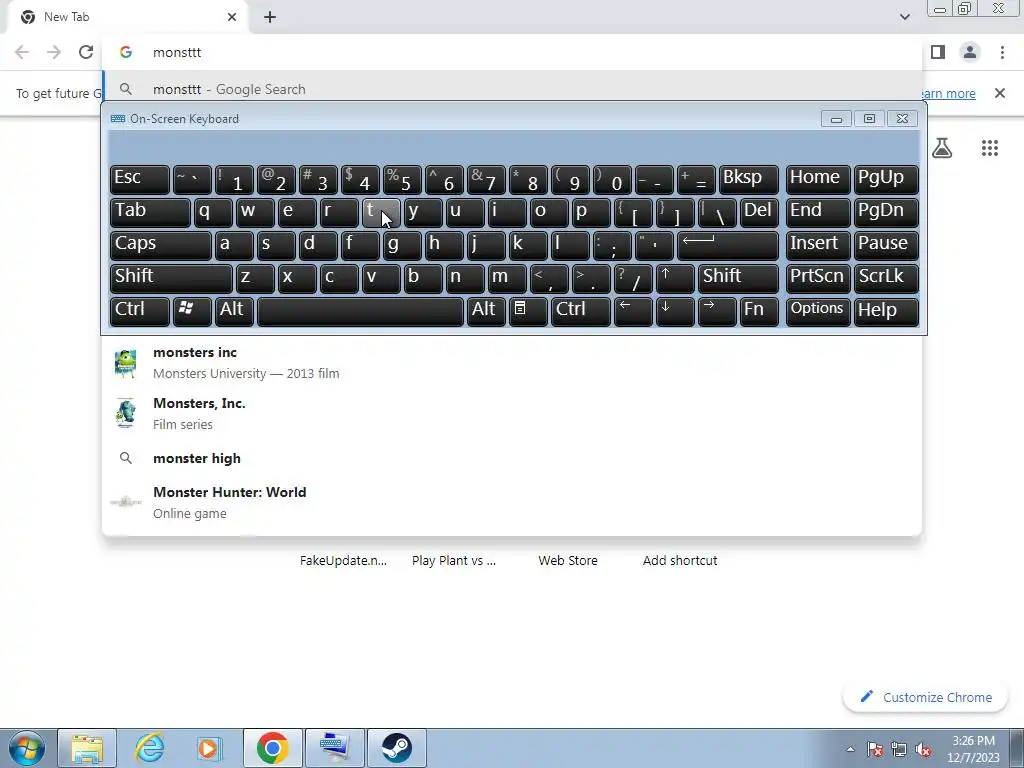Click the space bar on keyboard
Viewport: 1024px width, 768px height.
click(360, 311)
